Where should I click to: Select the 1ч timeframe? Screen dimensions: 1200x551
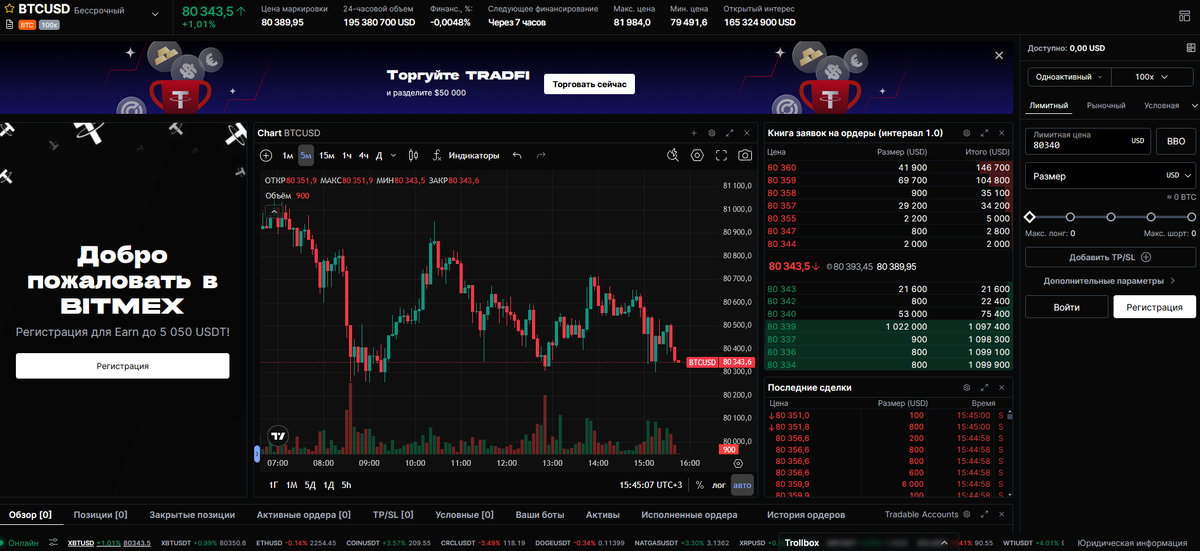(x=347, y=155)
